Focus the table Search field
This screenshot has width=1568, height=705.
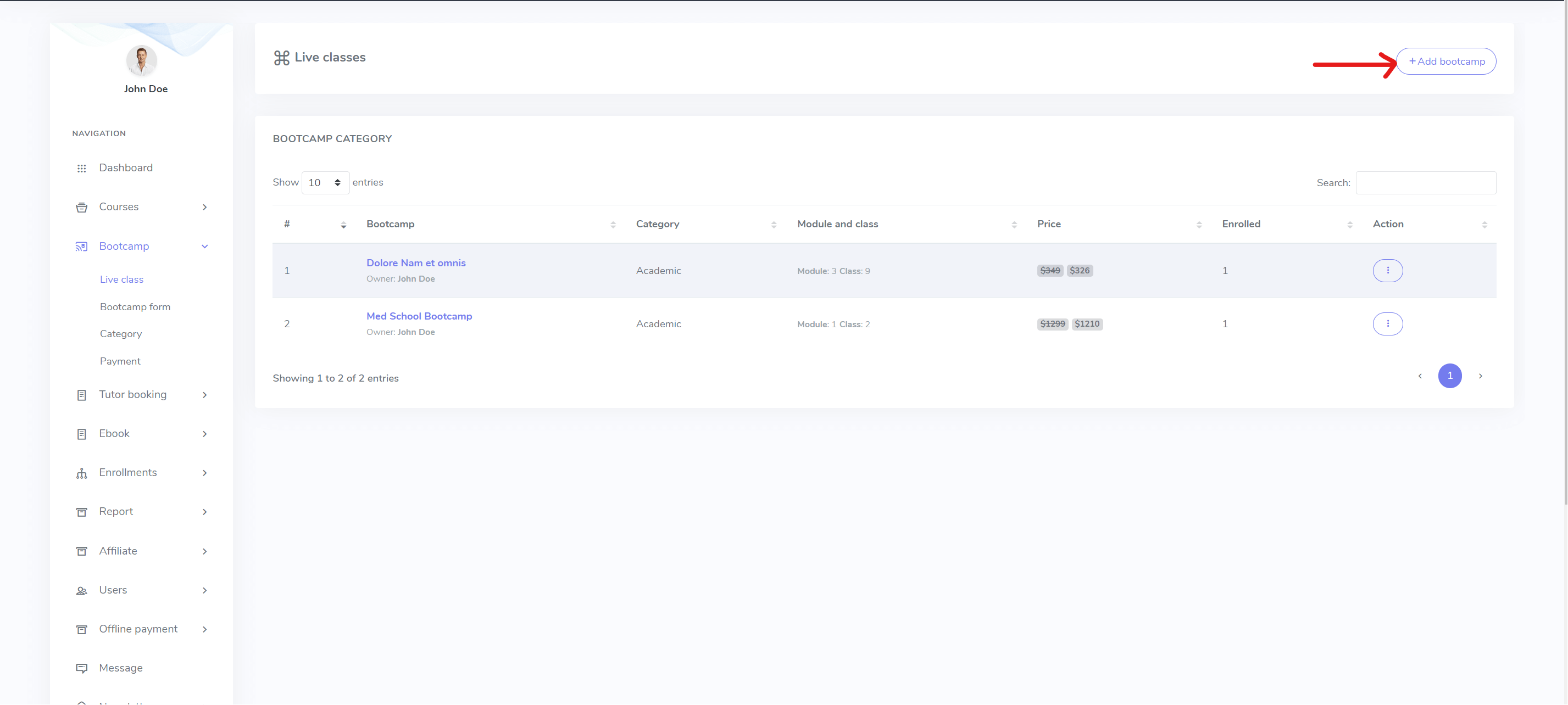click(1425, 182)
